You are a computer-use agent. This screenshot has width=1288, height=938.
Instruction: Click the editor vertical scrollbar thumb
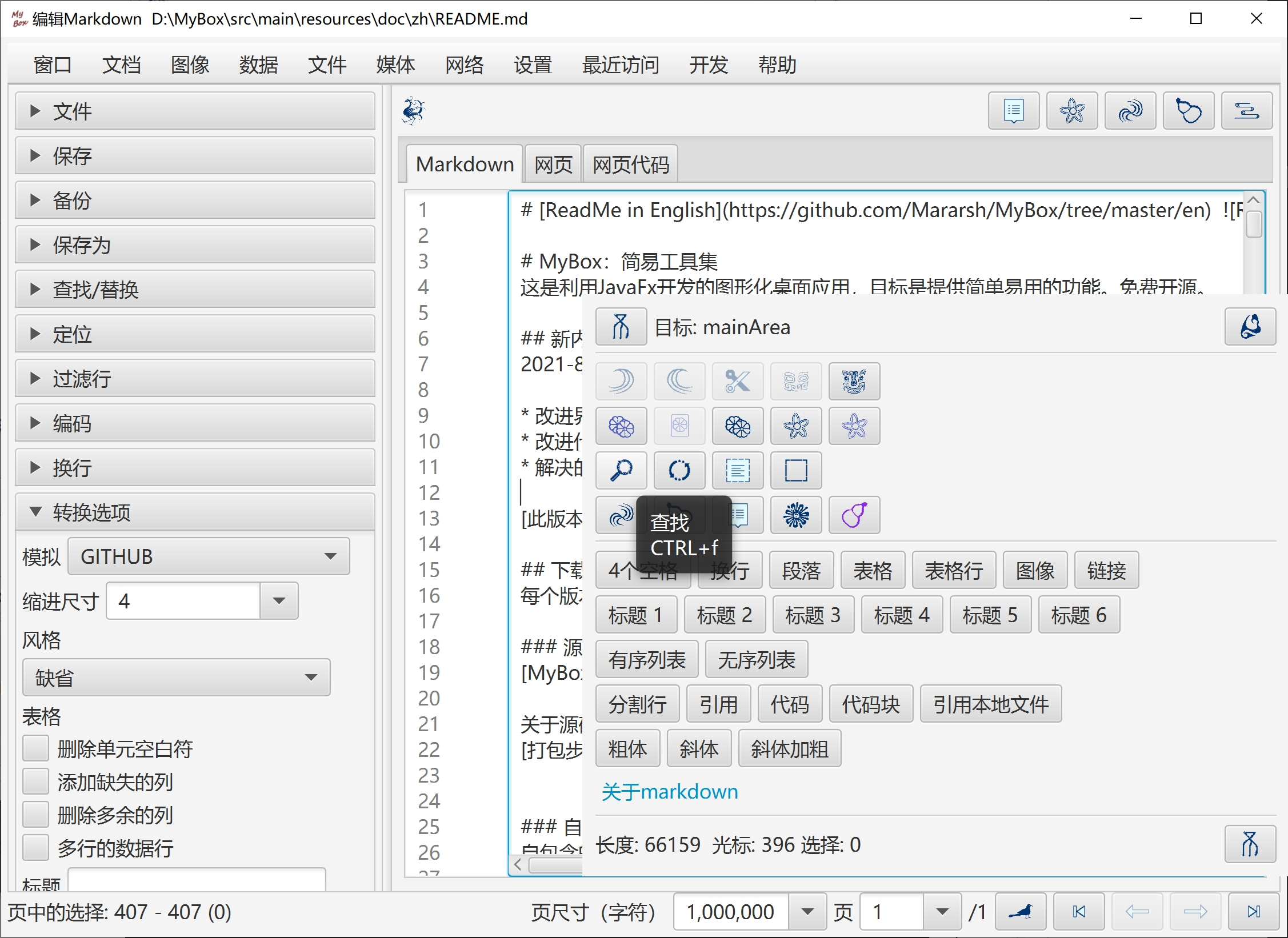1254,225
